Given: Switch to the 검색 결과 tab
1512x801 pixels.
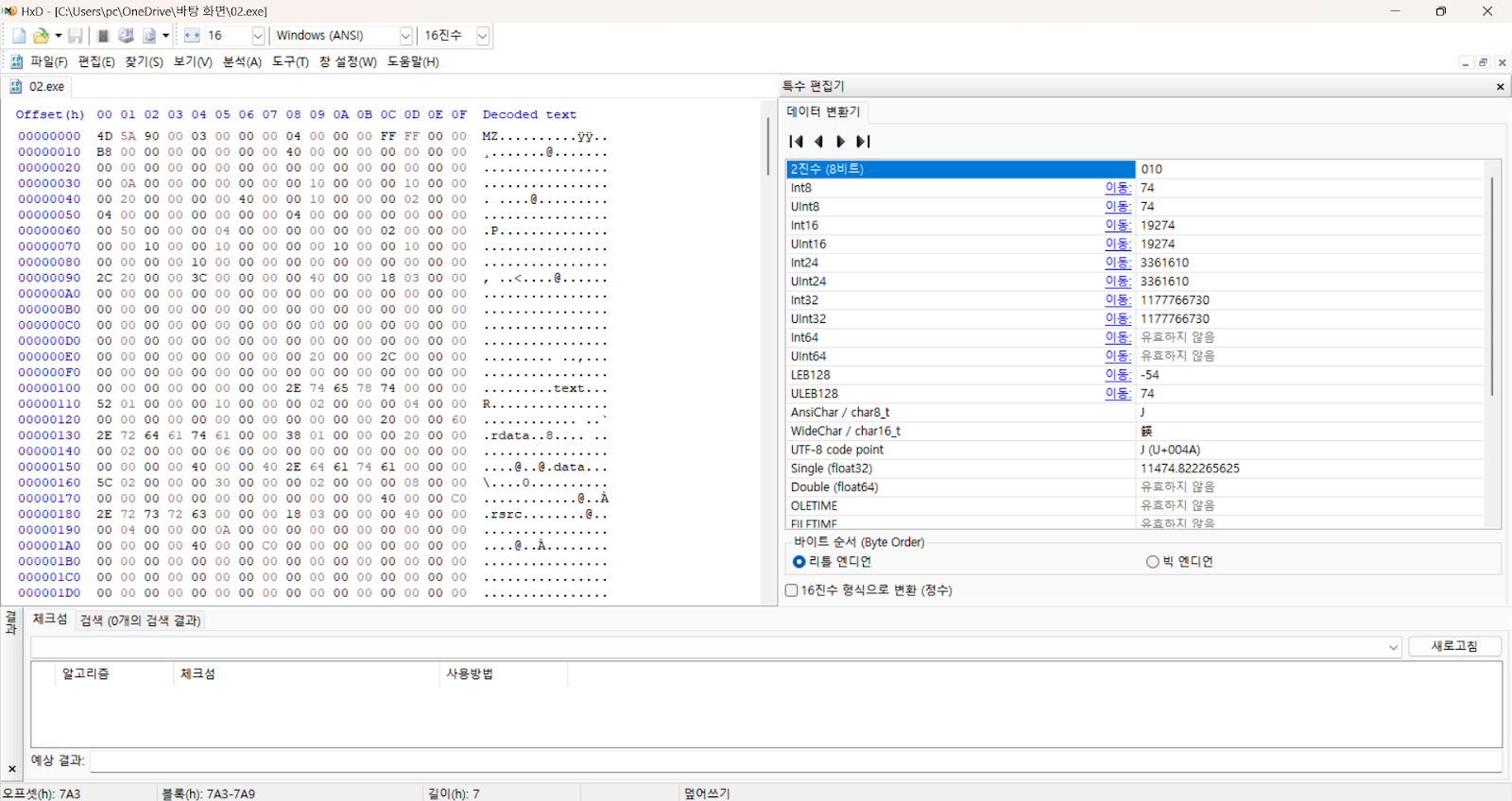Looking at the screenshot, I should coord(140,621).
